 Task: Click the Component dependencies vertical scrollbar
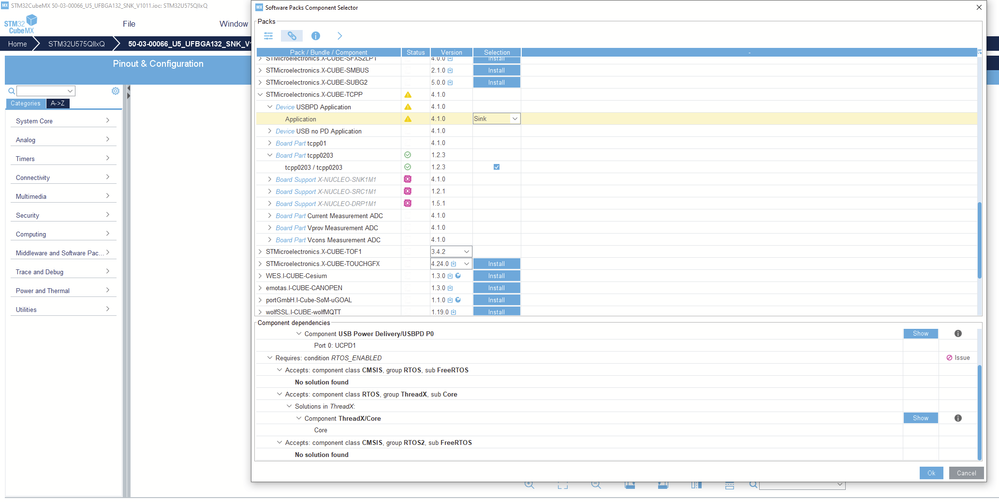pos(980,411)
